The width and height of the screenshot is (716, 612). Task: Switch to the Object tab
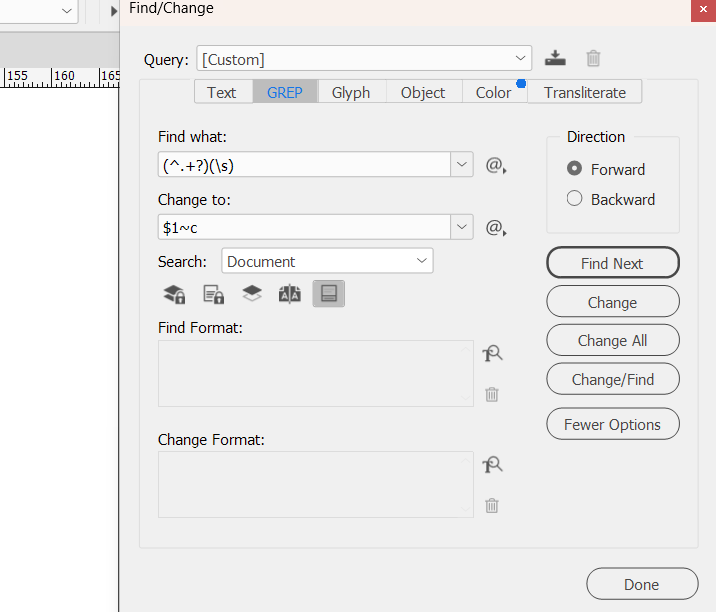424,92
